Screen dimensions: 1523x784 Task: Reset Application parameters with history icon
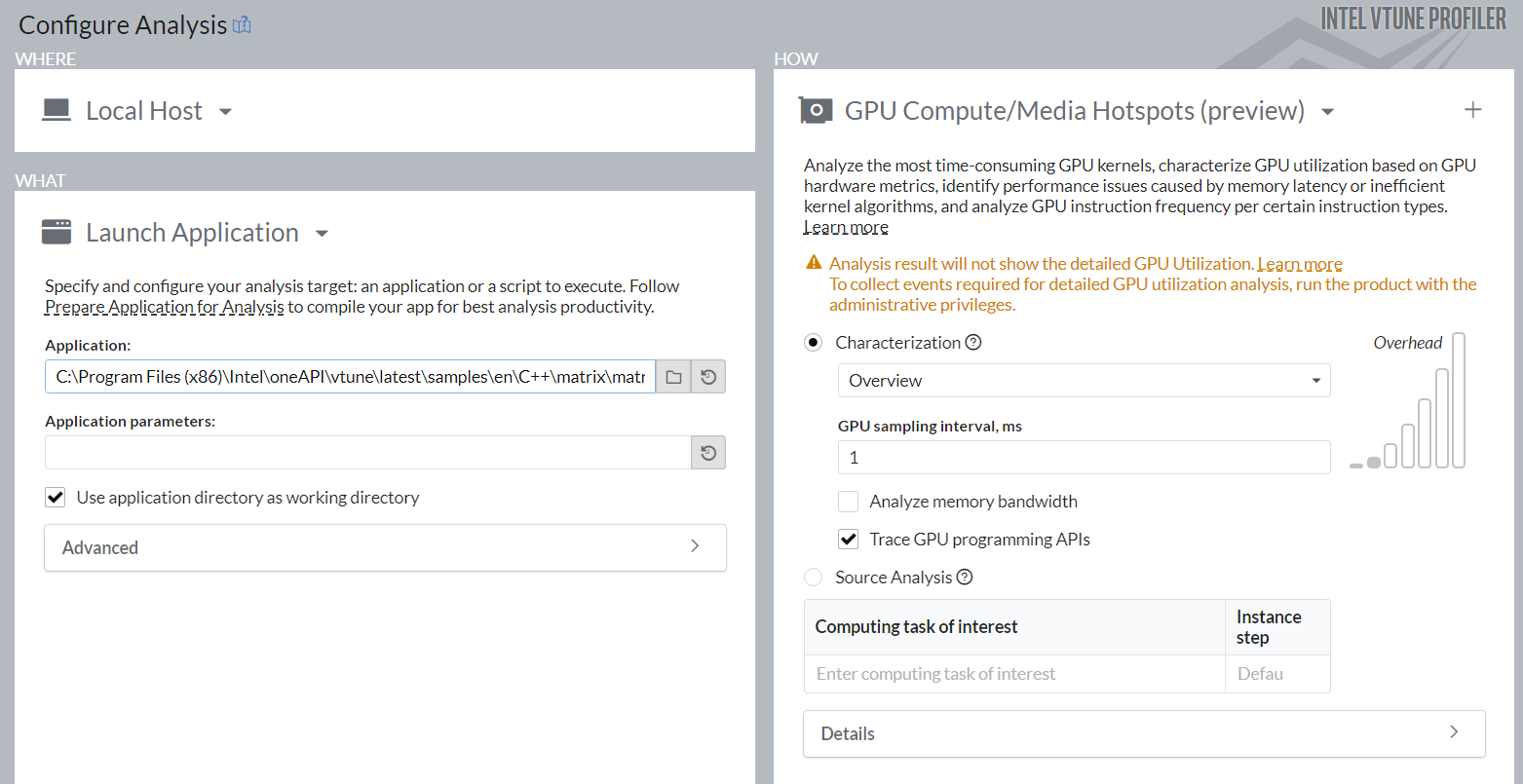click(x=708, y=453)
